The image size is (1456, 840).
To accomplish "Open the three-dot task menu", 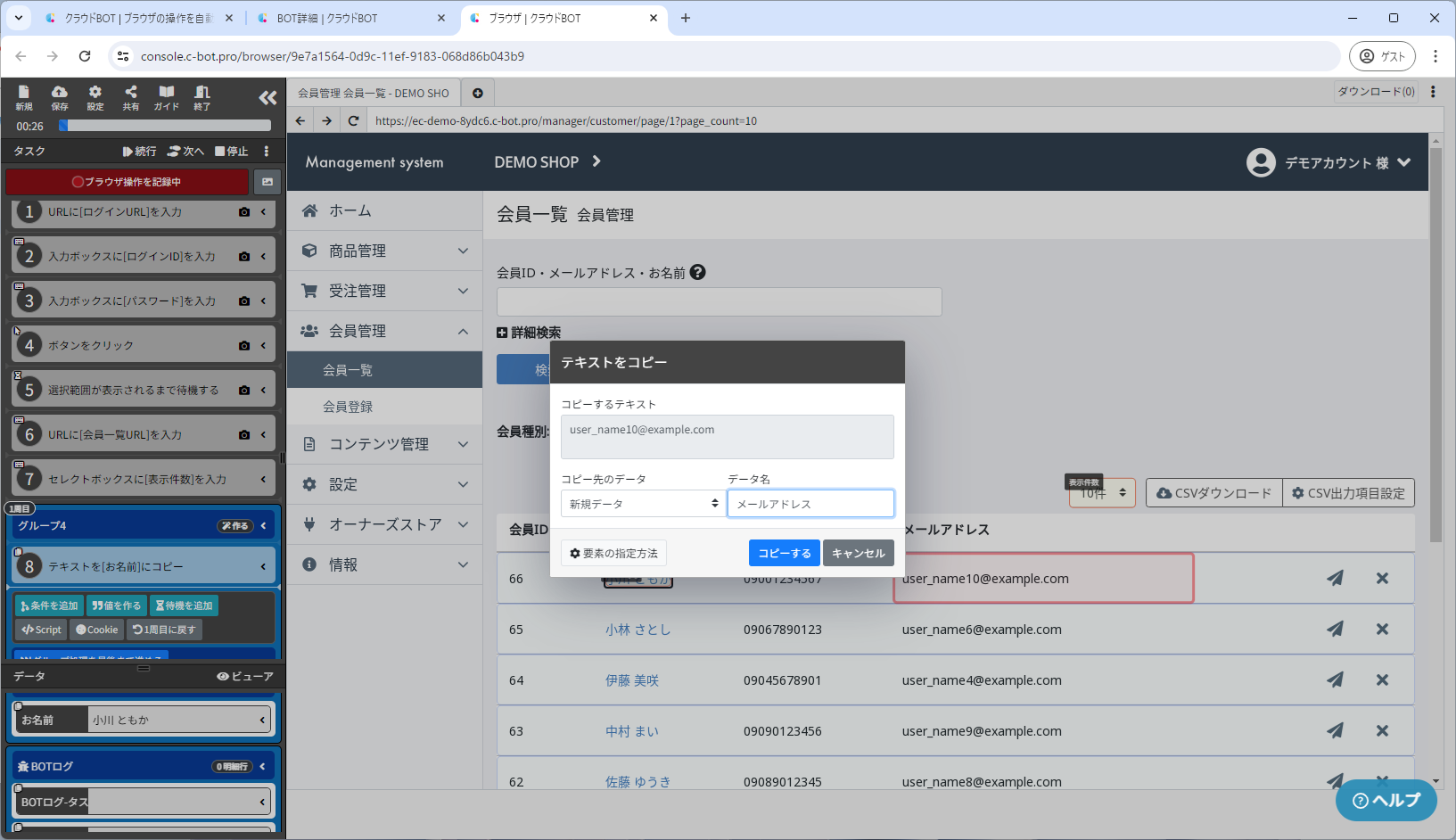I will coord(266,152).
